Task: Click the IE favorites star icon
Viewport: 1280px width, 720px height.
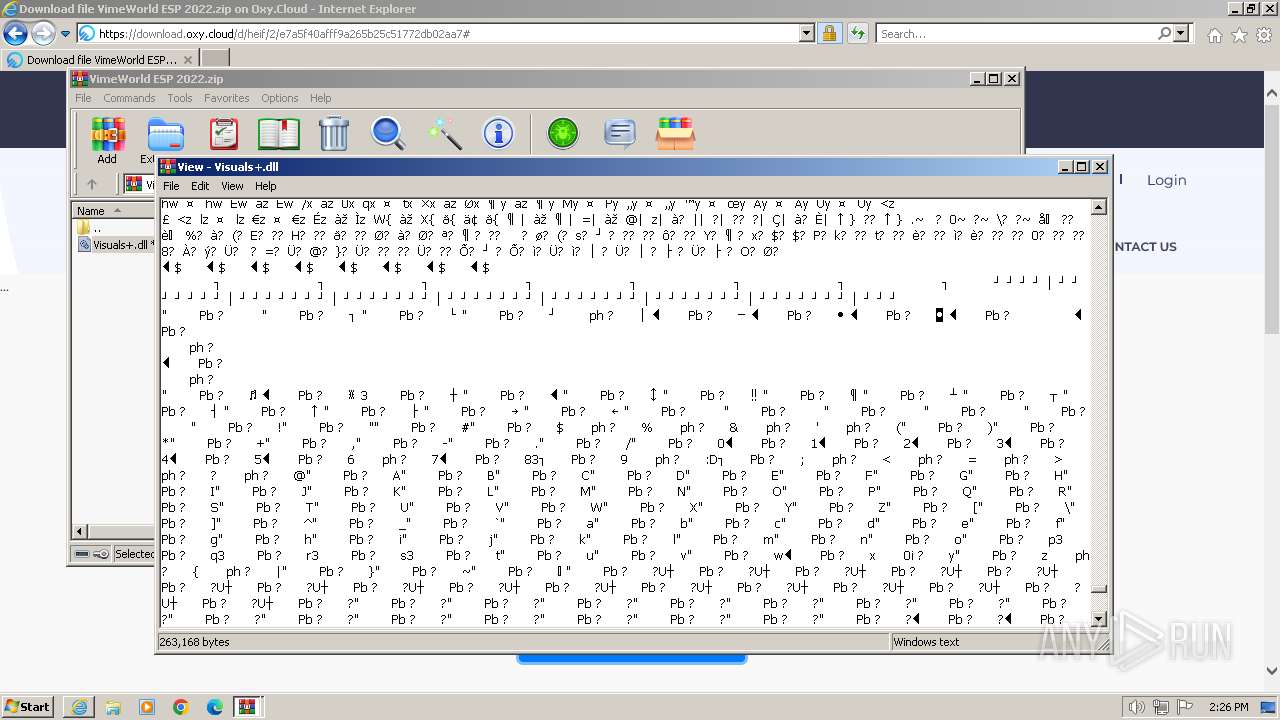Action: [x=1239, y=35]
